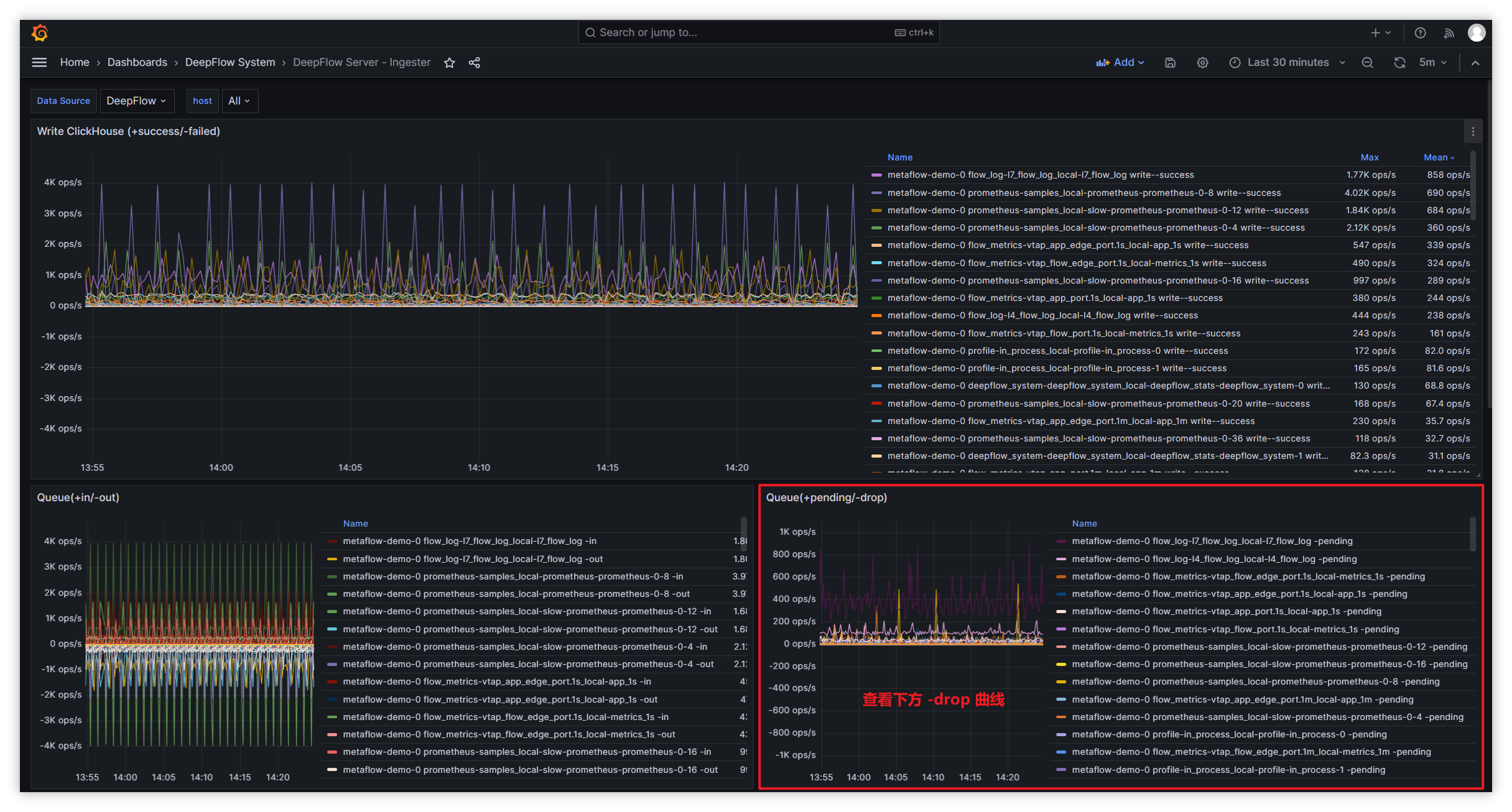1512x812 pixels.
Task: Toggle l7_flow_log -in series in Queue legend
Action: click(x=469, y=542)
